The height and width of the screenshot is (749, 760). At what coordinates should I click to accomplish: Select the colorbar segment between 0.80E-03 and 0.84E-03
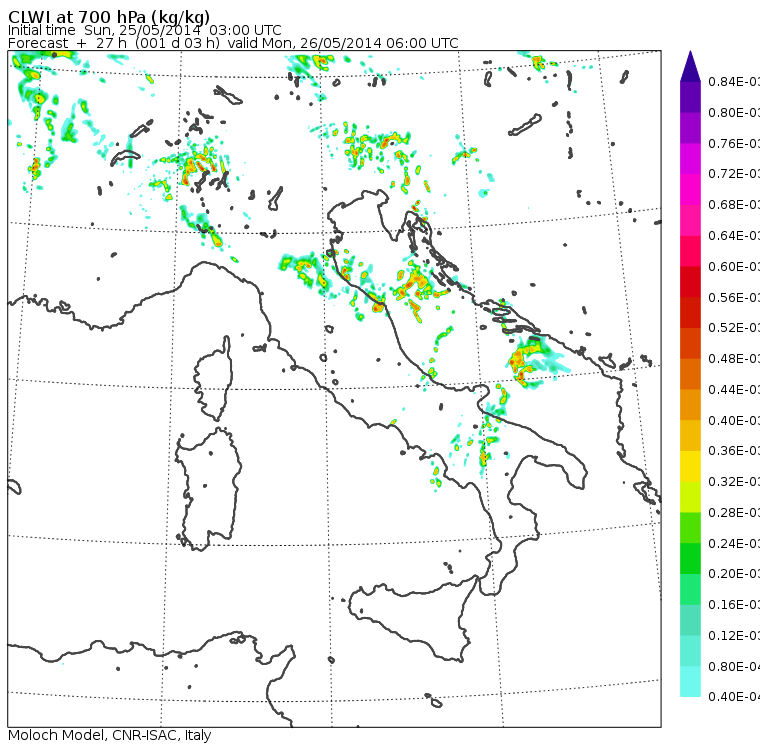click(x=690, y=97)
